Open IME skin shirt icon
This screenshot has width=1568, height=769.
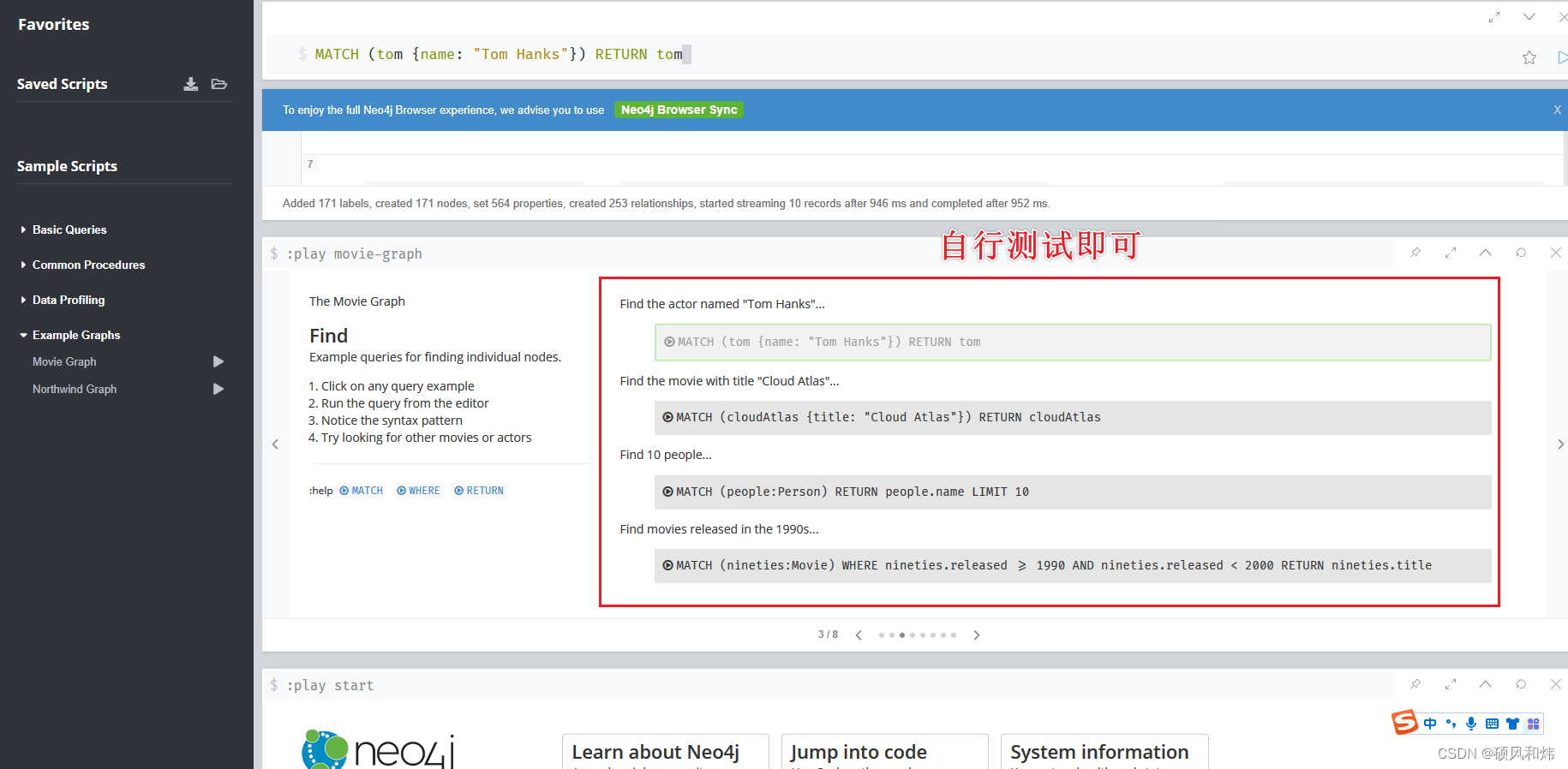(1512, 724)
